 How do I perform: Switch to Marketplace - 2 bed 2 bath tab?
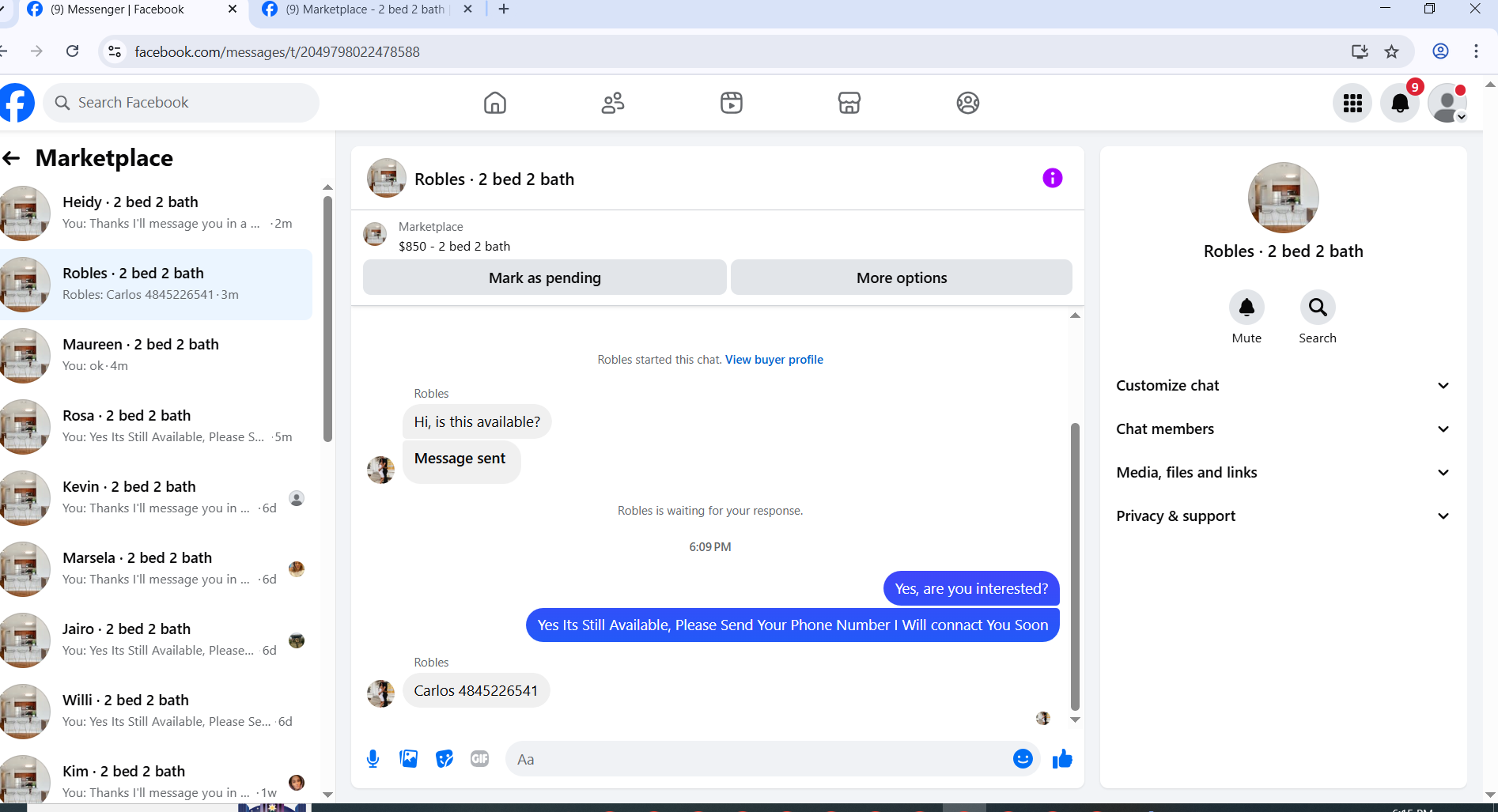coord(364,9)
